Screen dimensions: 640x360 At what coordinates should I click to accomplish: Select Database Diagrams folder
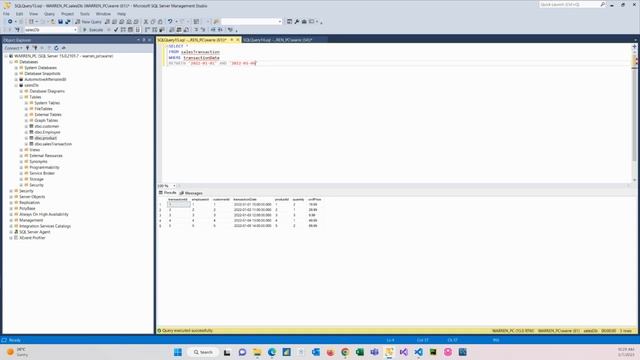point(47,91)
